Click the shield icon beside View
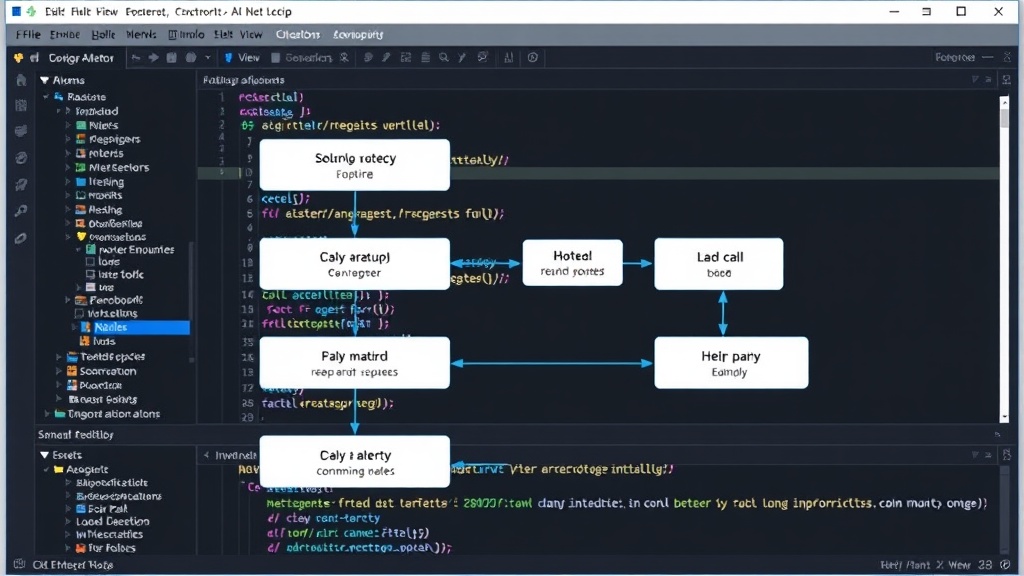Viewport: 1024px width, 576px height. coord(229,57)
